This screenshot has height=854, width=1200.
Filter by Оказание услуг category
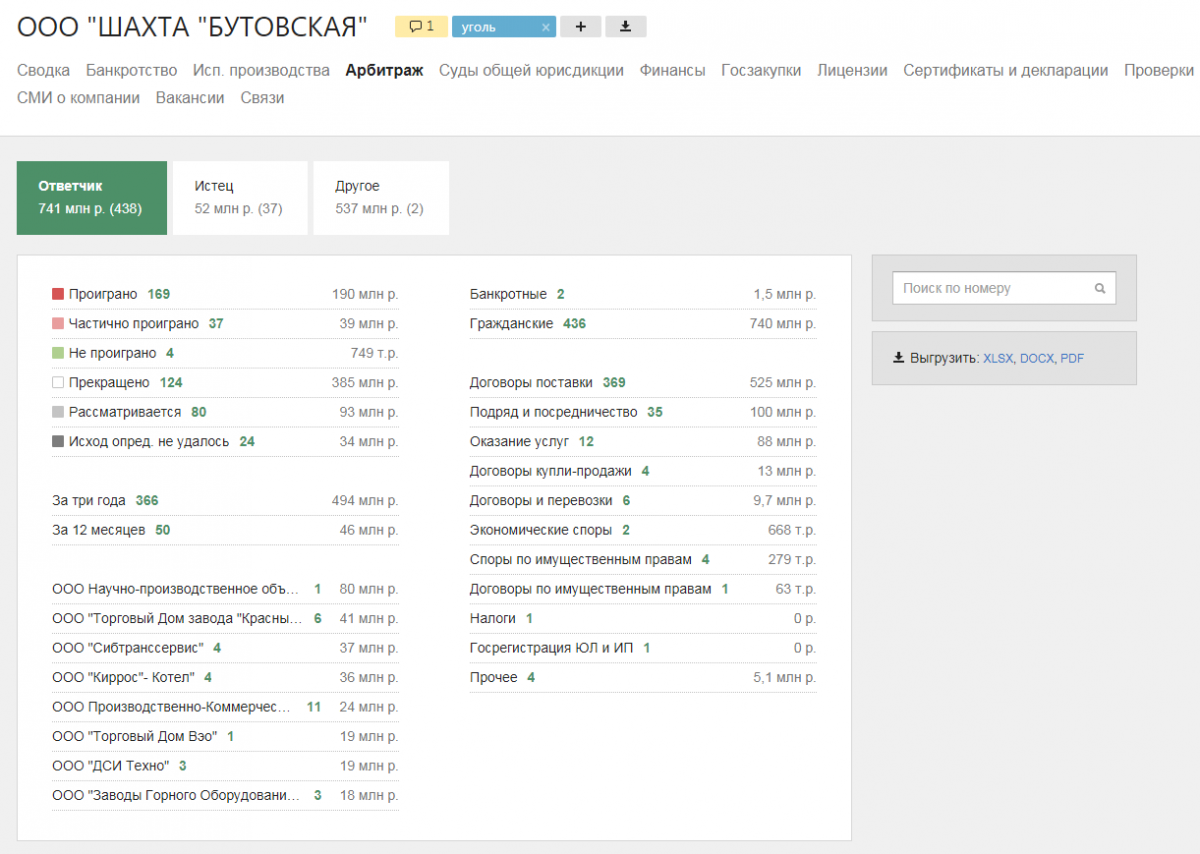643,441
